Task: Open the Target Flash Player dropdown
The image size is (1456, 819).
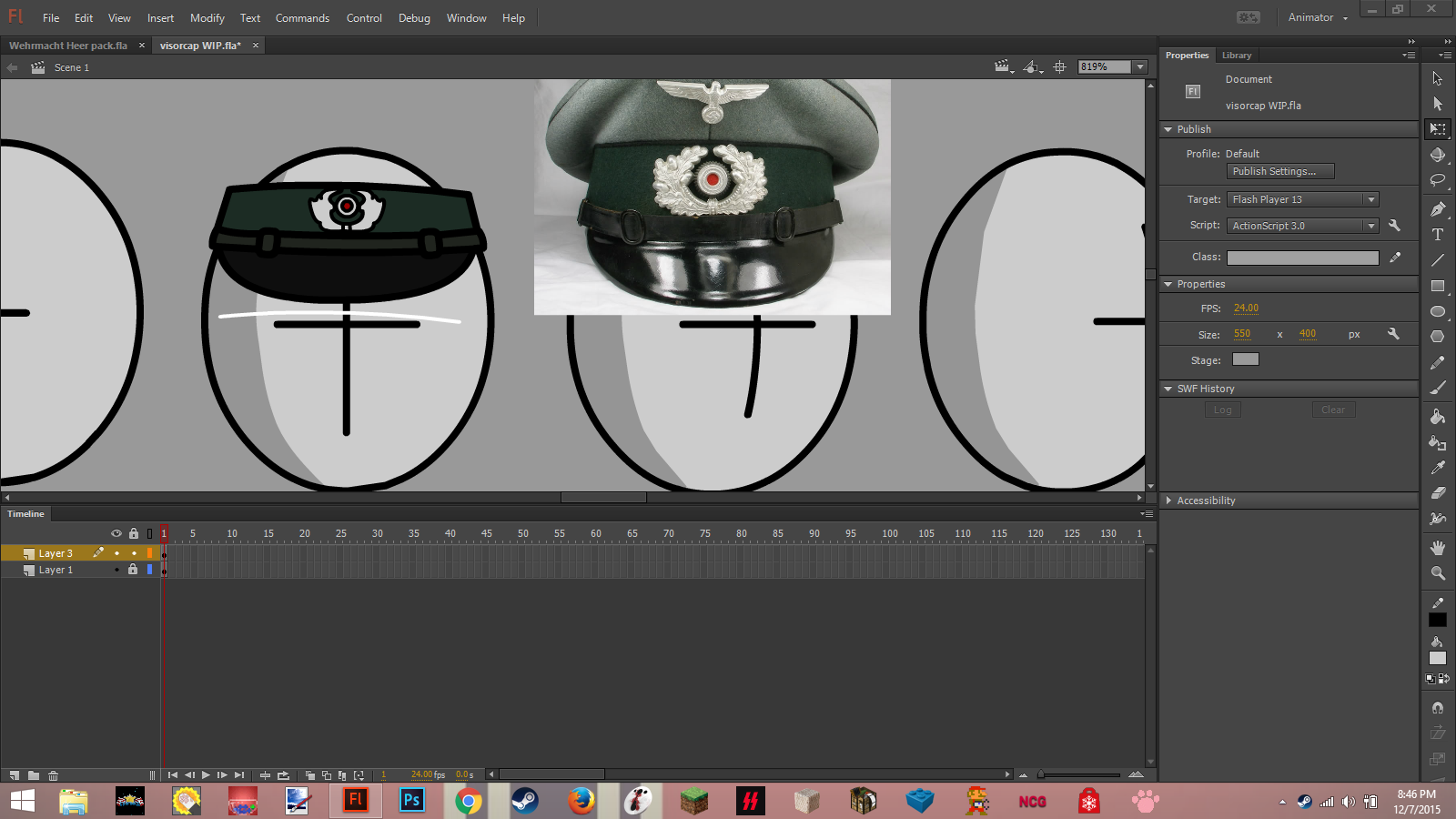Action: tap(1371, 199)
